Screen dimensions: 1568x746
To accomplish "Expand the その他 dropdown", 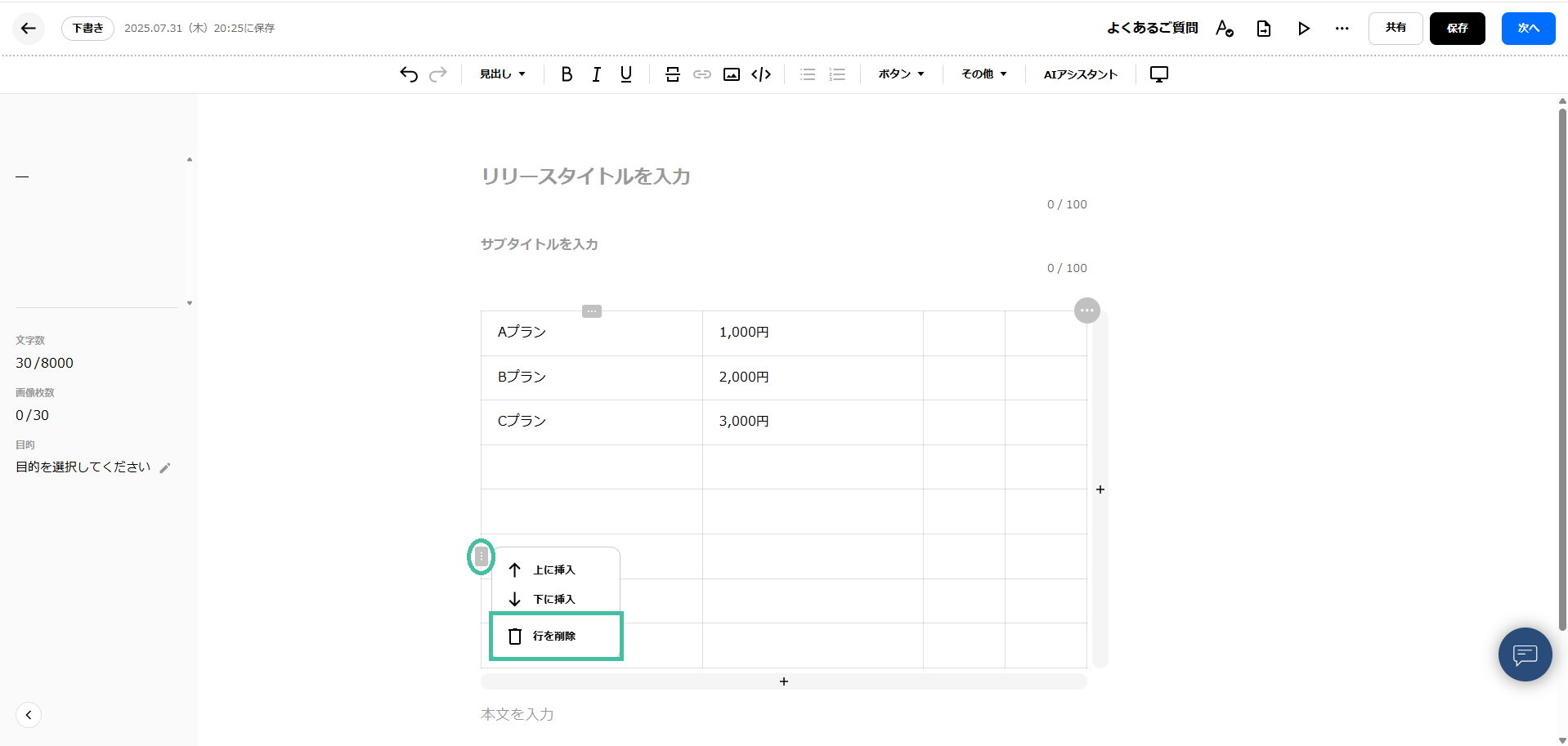I will pos(983,74).
